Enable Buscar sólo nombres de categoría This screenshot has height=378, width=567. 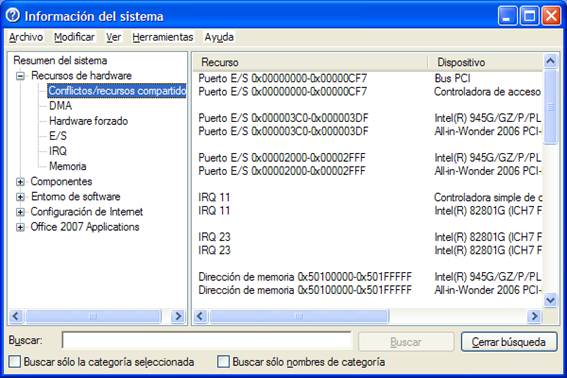tap(223, 362)
